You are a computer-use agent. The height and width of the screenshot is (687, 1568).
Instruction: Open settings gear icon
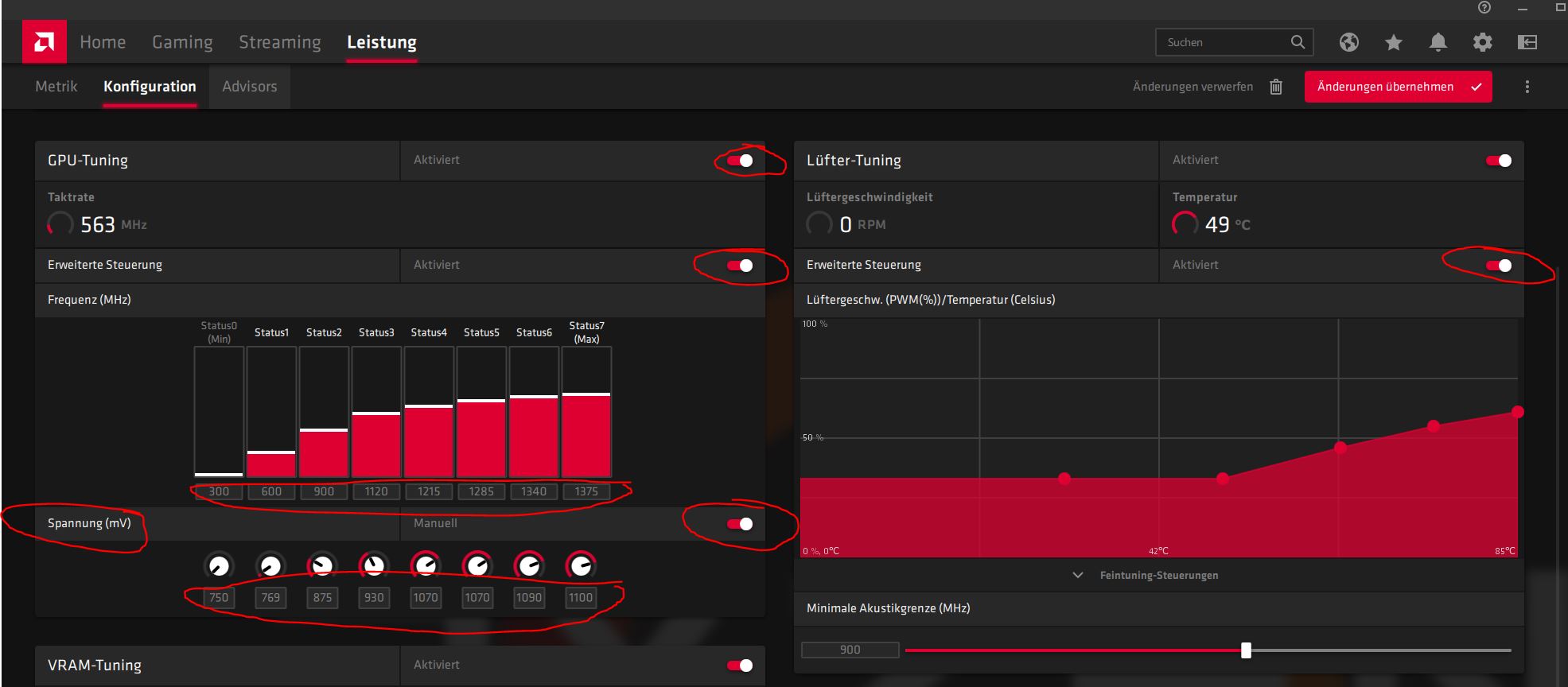(x=1483, y=42)
